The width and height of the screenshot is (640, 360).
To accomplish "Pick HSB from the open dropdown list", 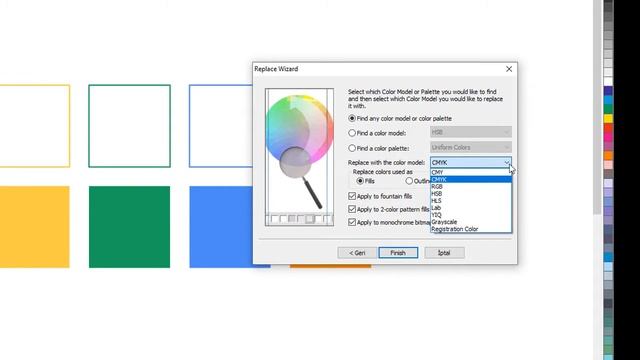I will click(x=471, y=193).
